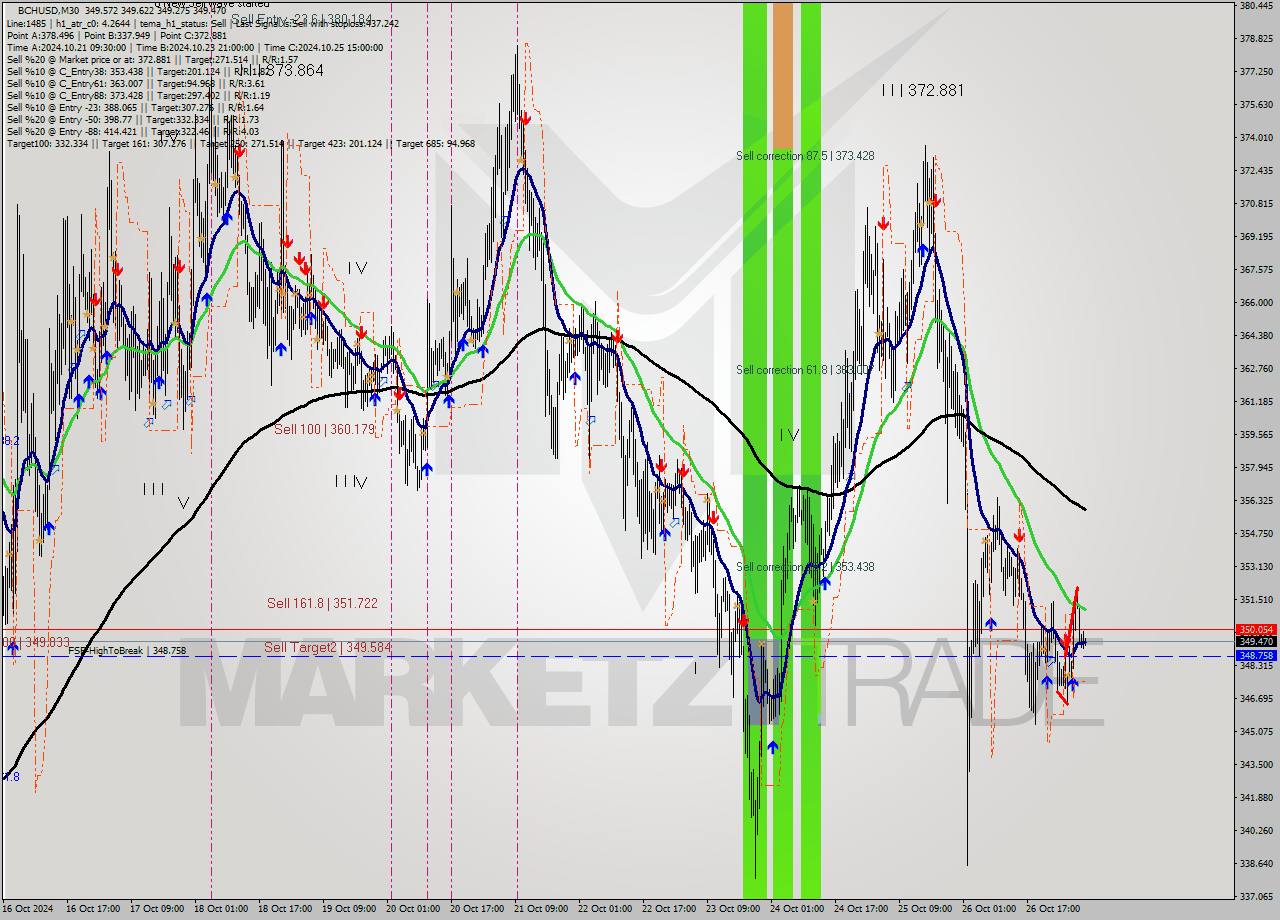1280x920 pixels.
Task: Select 'Sell correction 38.2 | 353.438' label
Action: 805,567
